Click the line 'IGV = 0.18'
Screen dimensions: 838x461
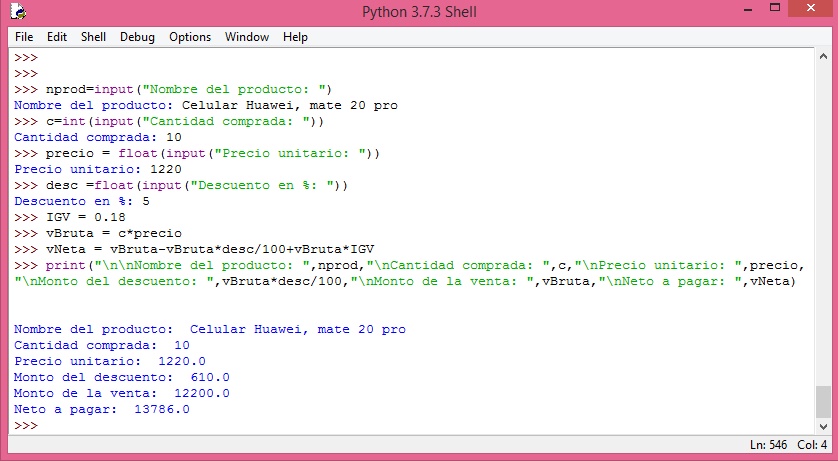70,217
